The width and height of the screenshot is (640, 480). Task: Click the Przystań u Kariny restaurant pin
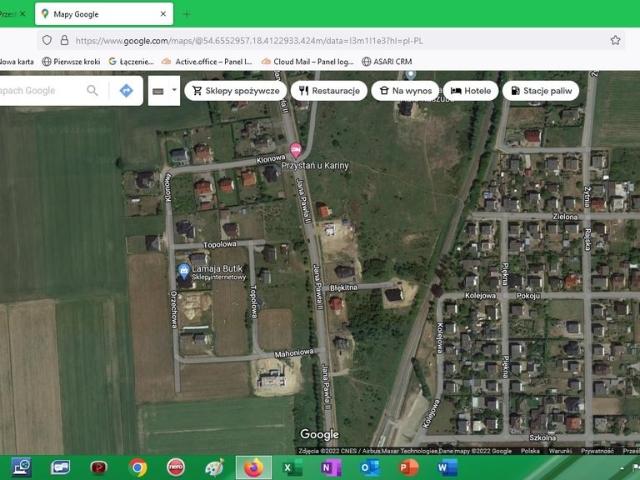[x=294, y=149]
